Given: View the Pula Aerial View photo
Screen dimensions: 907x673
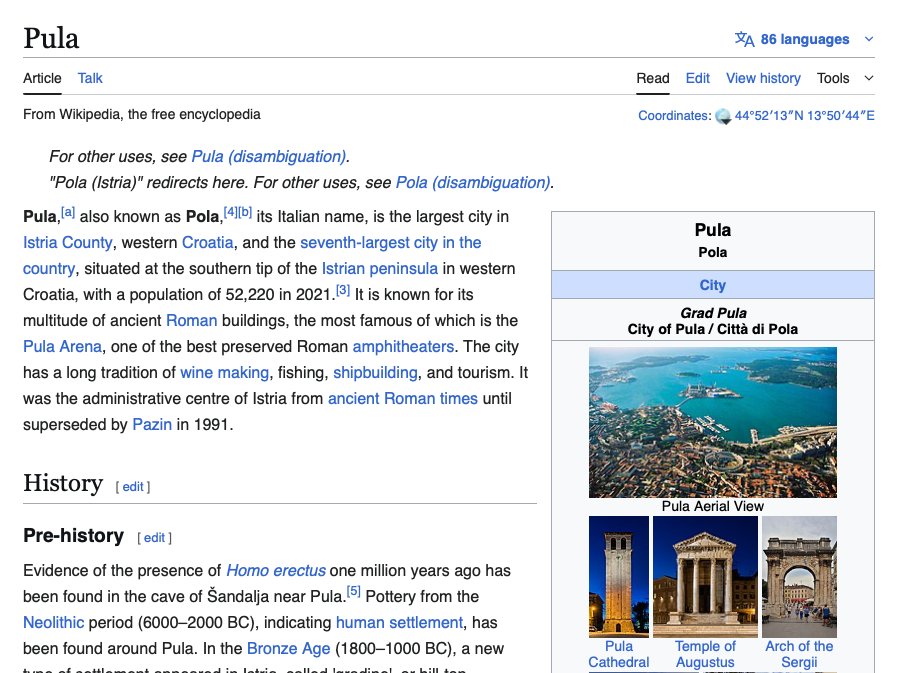Looking at the screenshot, I should click(x=713, y=422).
